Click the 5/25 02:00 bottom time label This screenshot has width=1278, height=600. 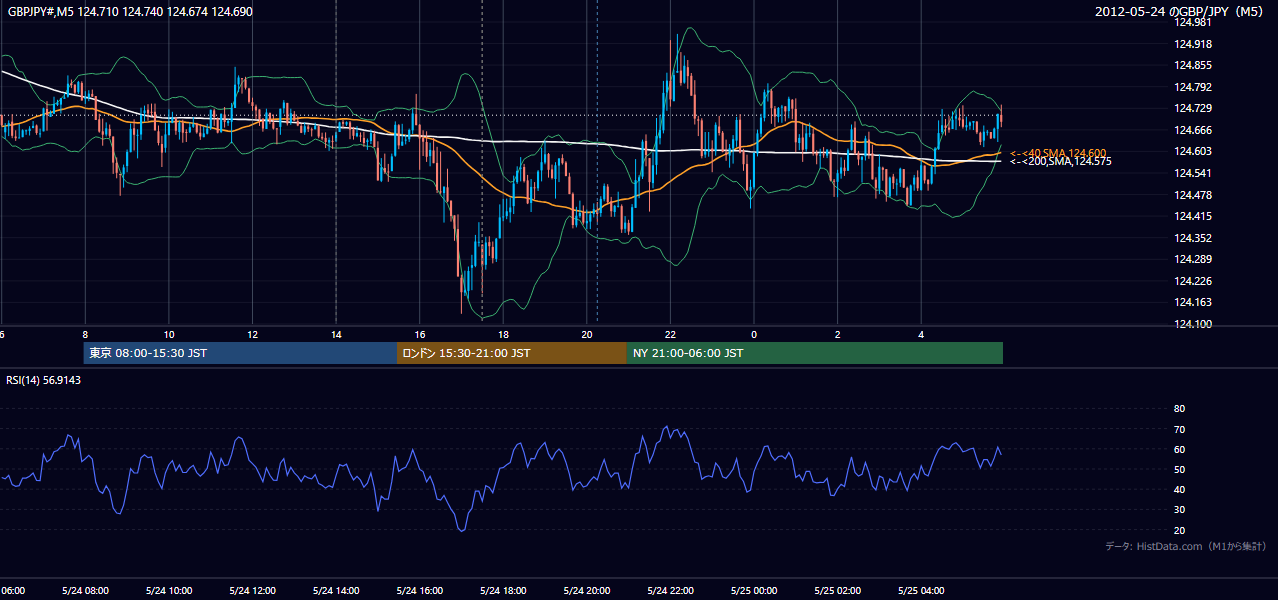(x=838, y=591)
